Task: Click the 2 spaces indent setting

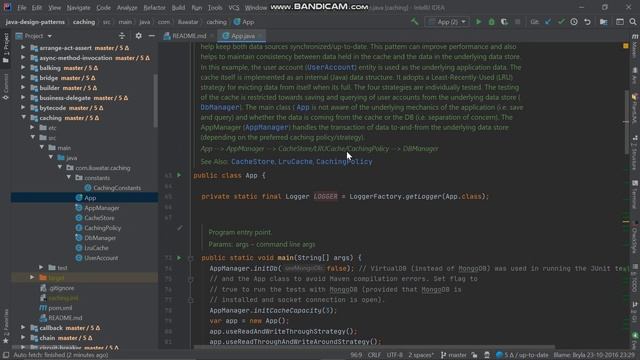Action: pos(421,355)
